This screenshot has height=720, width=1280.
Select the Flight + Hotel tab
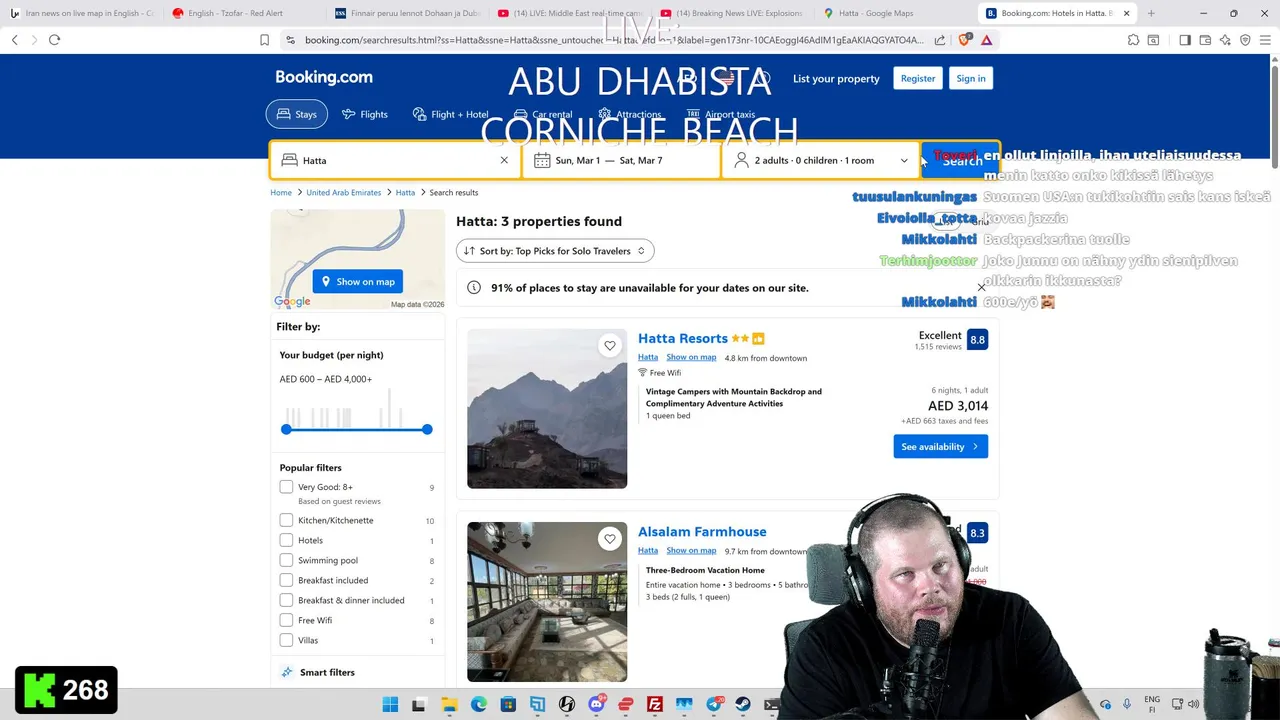pyautogui.click(x=450, y=114)
